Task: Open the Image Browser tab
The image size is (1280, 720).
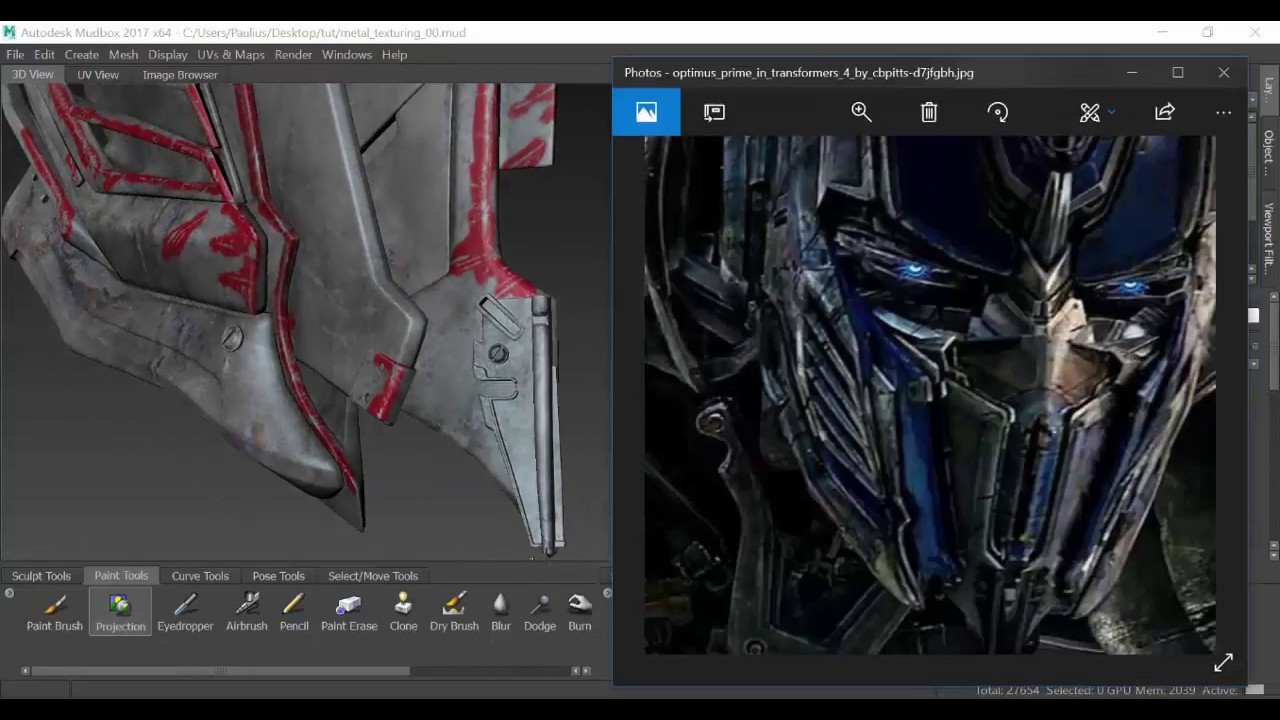Action: [x=180, y=74]
